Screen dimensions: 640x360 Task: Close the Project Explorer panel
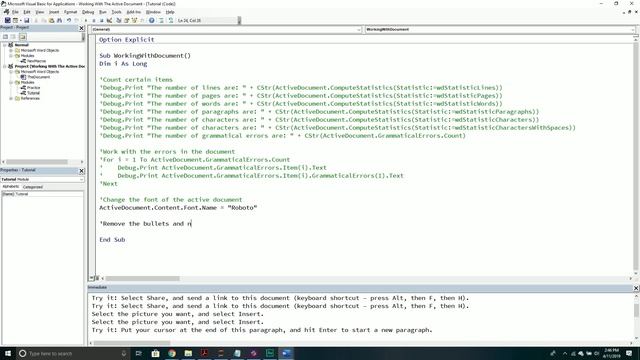click(x=81, y=28)
